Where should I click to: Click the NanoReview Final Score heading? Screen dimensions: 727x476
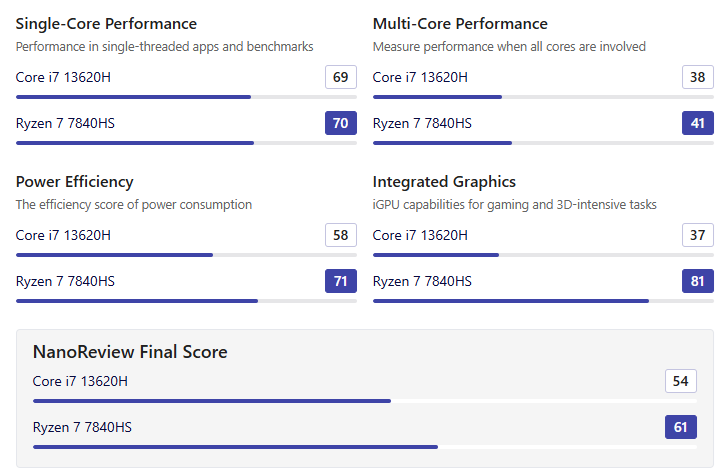point(130,352)
